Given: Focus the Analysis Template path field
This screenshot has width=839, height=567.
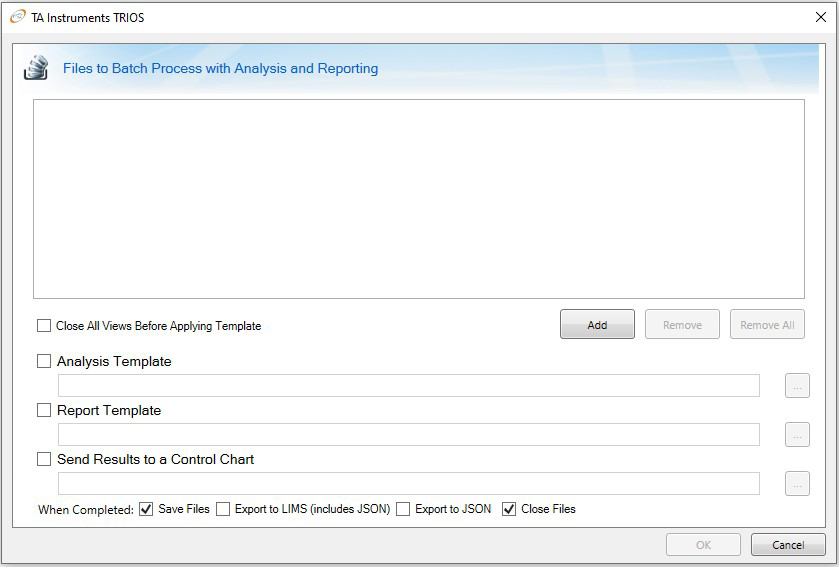Looking at the screenshot, I should (x=409, y=386).
